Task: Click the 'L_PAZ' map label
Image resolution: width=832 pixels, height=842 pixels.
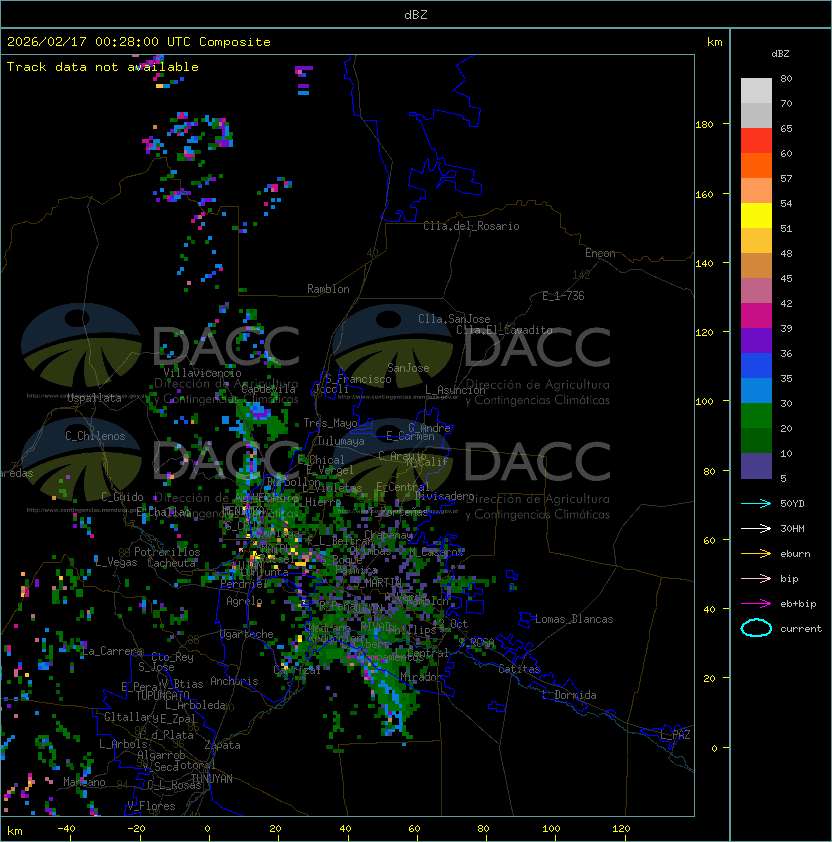Action: [675, 735]
